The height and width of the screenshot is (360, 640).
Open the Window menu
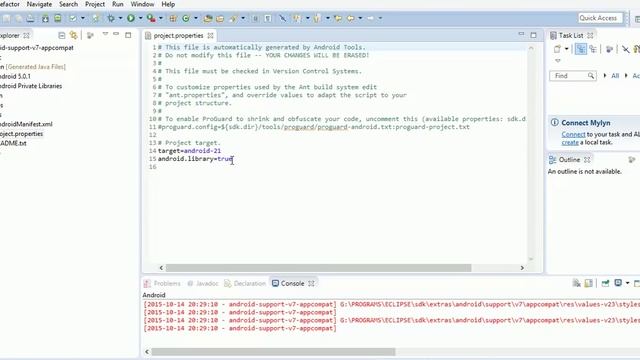click(x=142, y=4)
